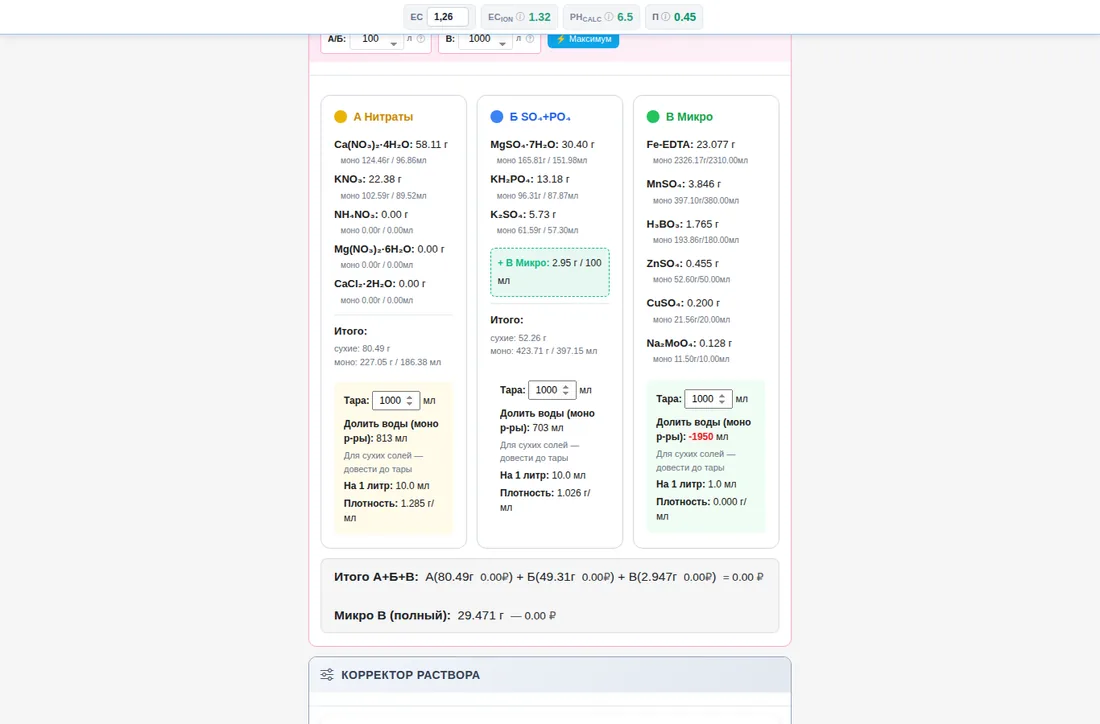Select the ZnSO₄ 0.455 г line
The height and width of the screenshot is (724, 1100).
(683, 264)
